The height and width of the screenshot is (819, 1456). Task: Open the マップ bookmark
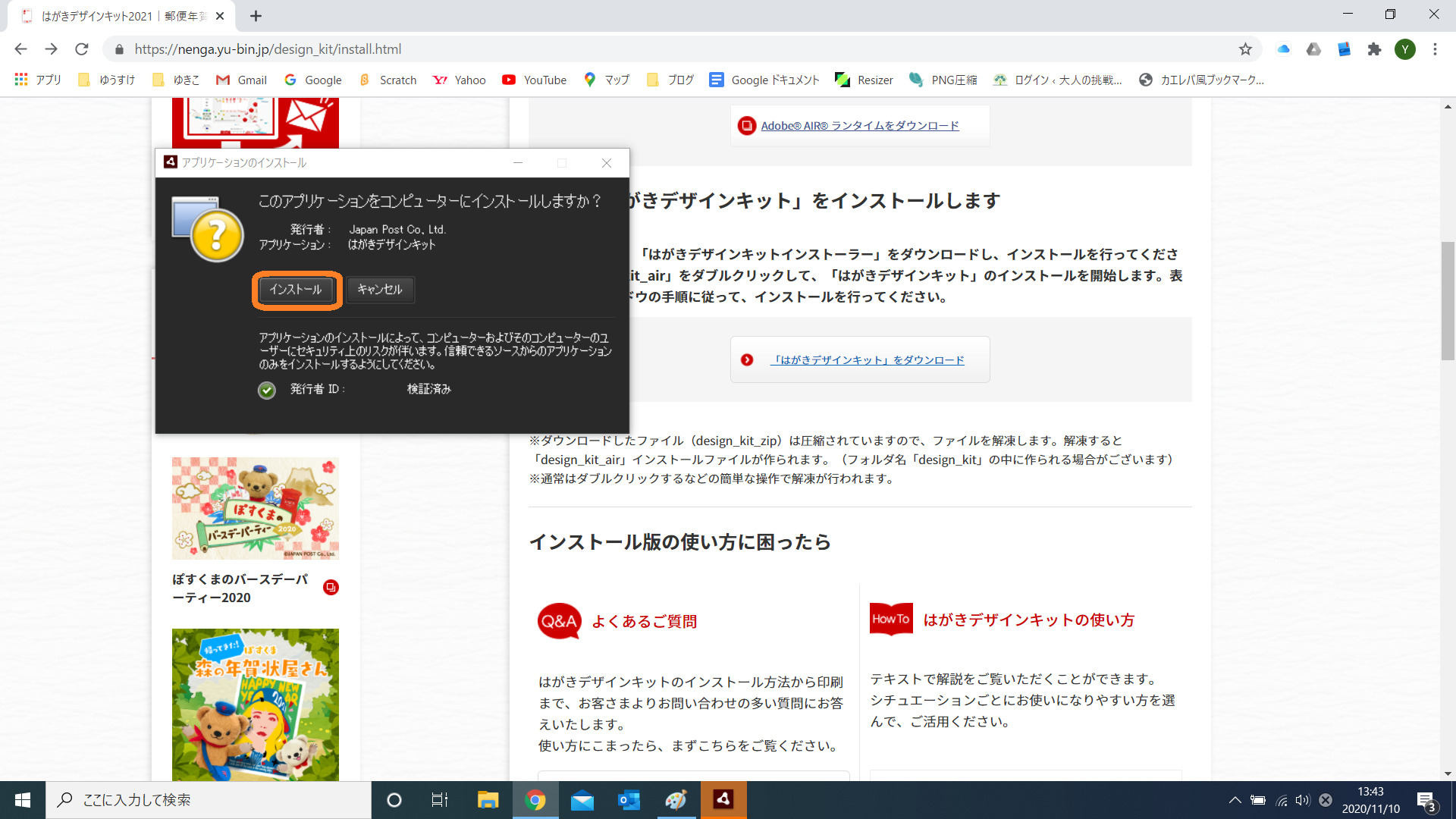point(607,80)
